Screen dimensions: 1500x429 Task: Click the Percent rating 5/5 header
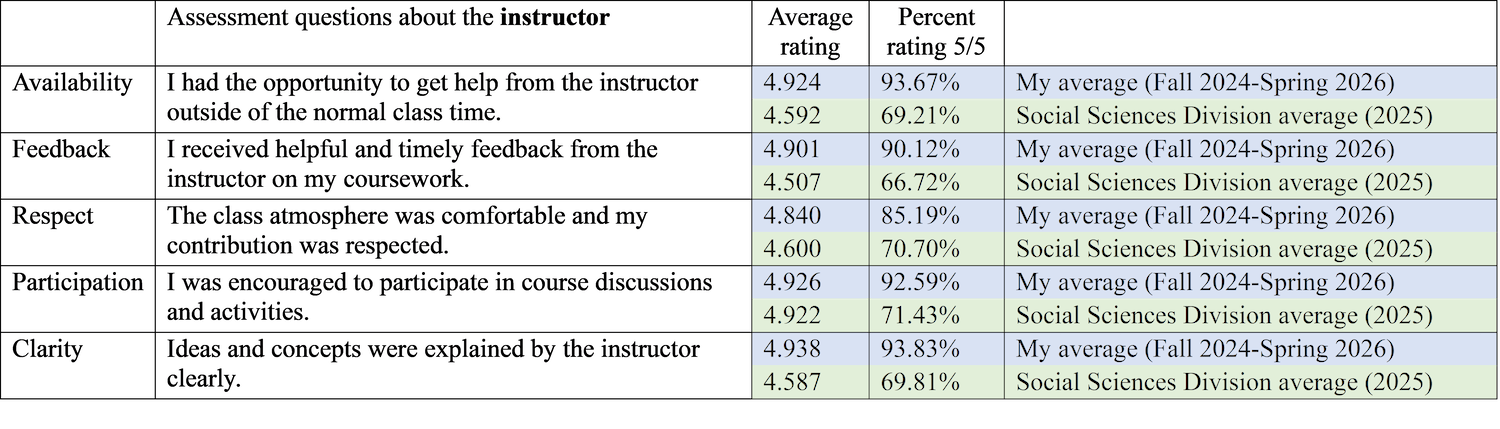coord(936,33)
